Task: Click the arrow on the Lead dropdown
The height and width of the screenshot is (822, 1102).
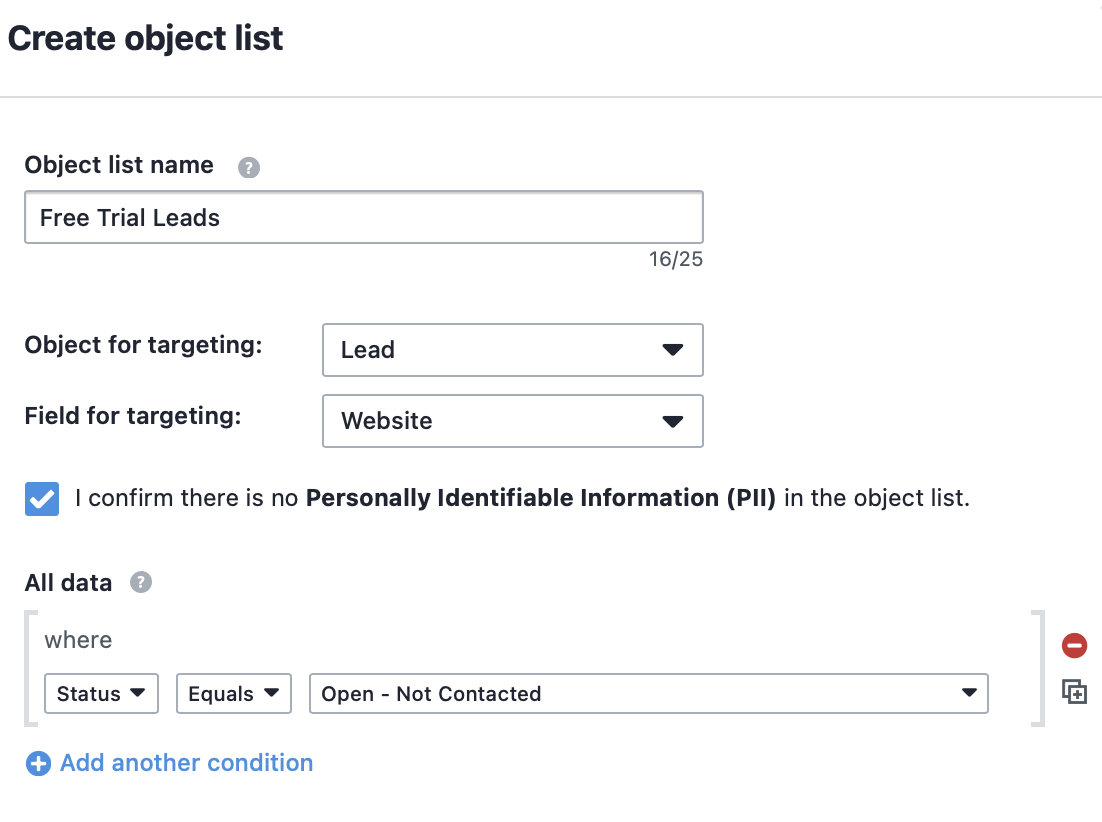Action: pyautogui.click(x=673, y=350)
